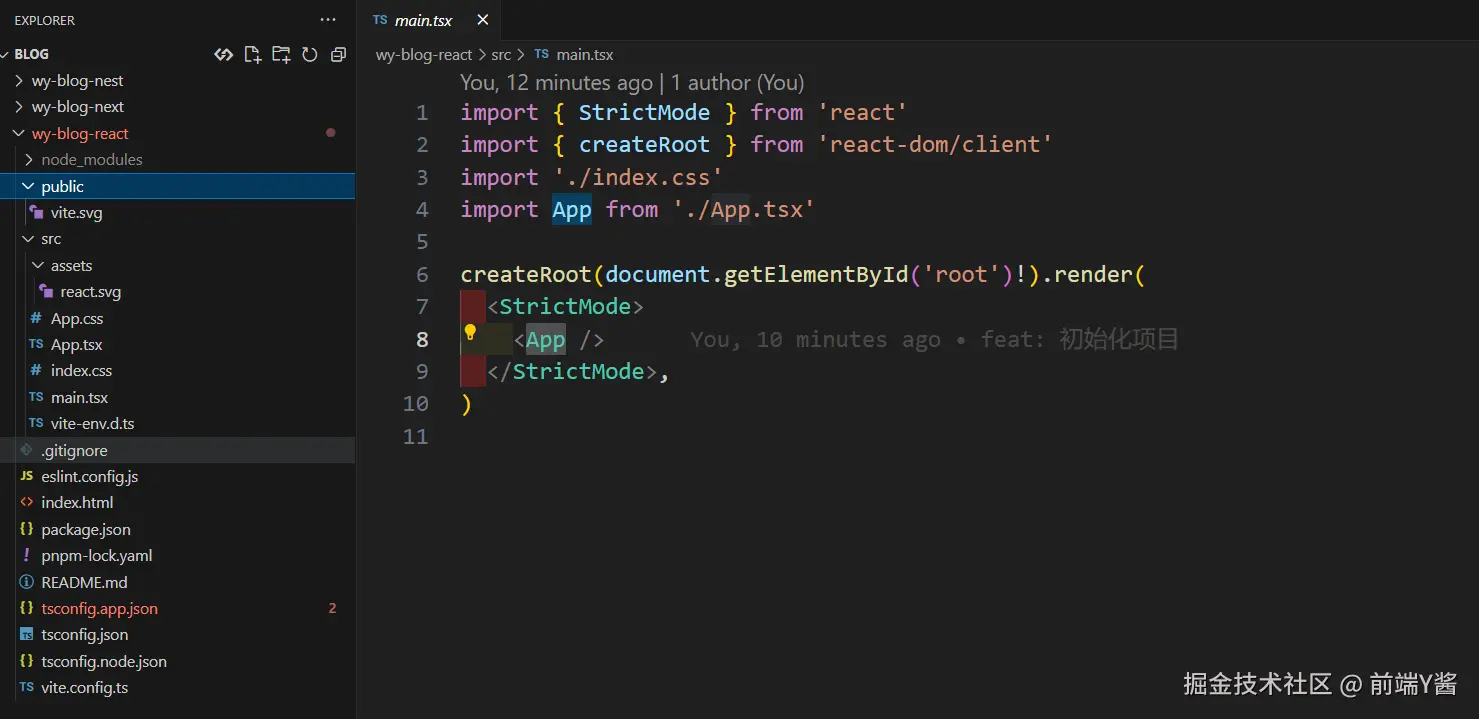Collapse the assets folder
The image size is (1479, 719).
click(x=38, y=265)
